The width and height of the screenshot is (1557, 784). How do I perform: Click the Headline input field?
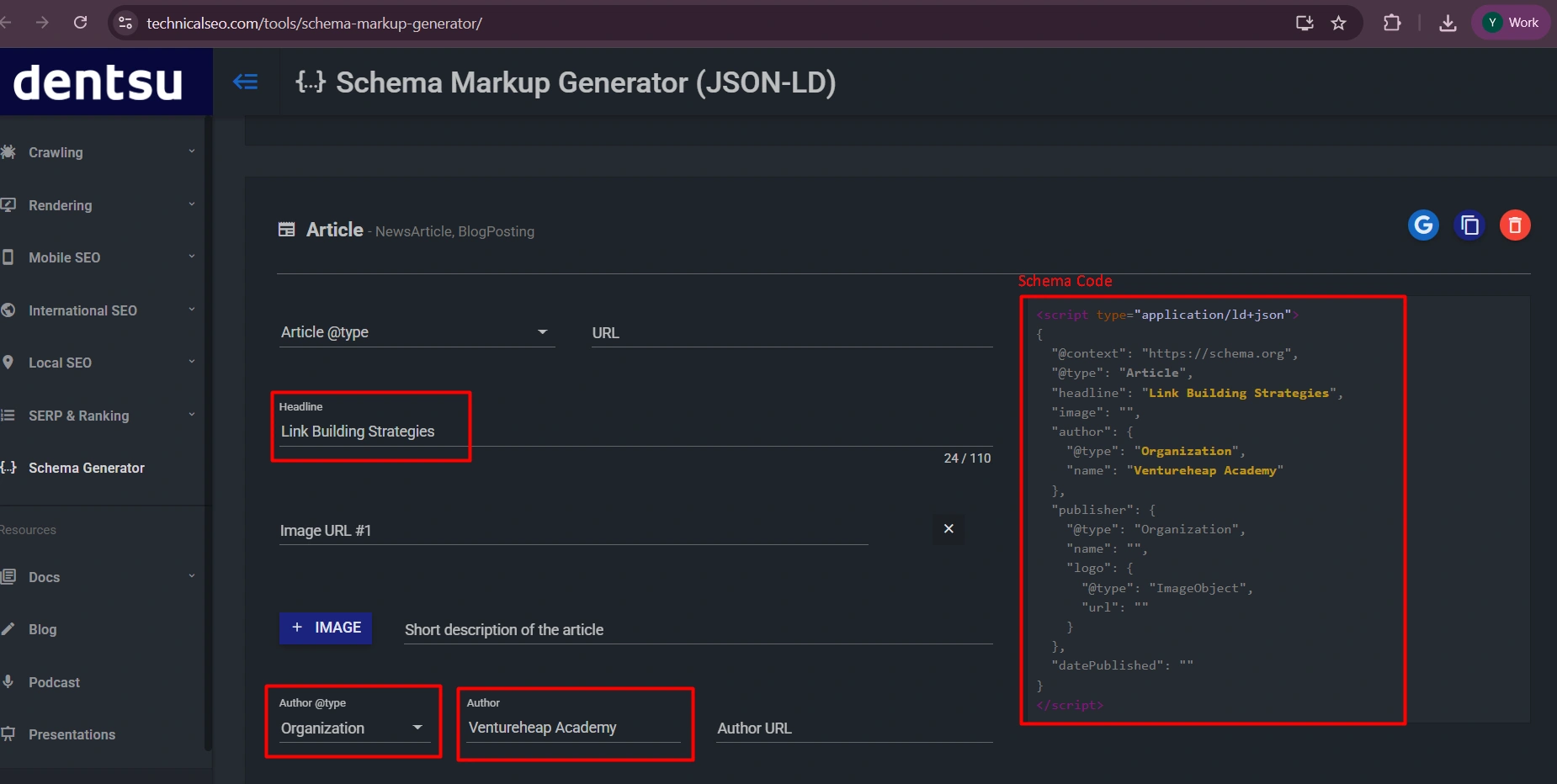(x=370, y=431)
